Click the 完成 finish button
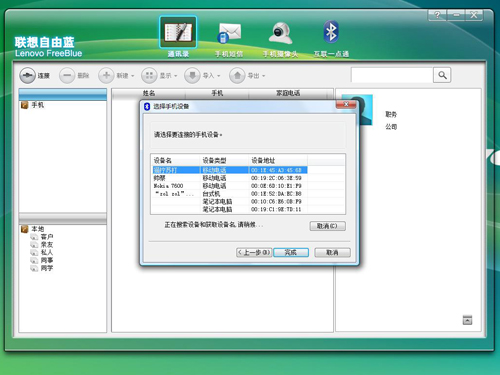The height and width of the screenshot is (375, 500). (291, 252)
